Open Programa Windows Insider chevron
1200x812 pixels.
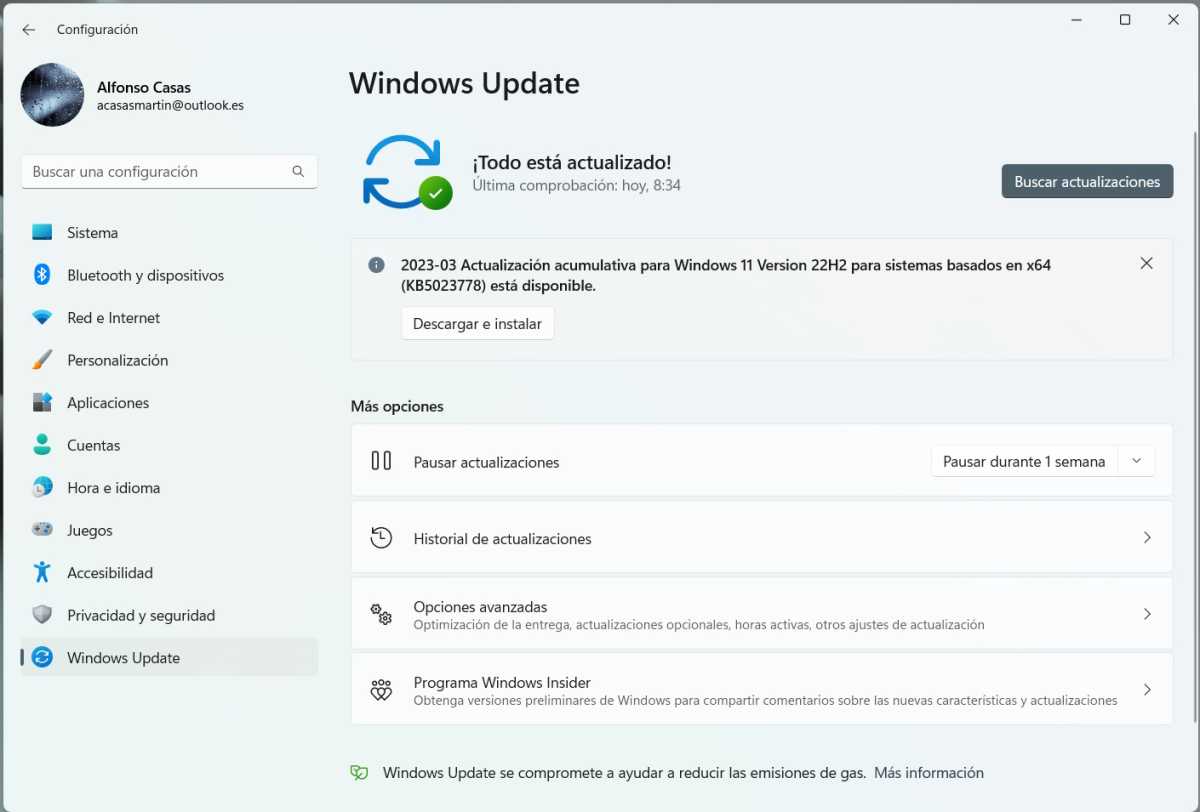(1147, 690)
